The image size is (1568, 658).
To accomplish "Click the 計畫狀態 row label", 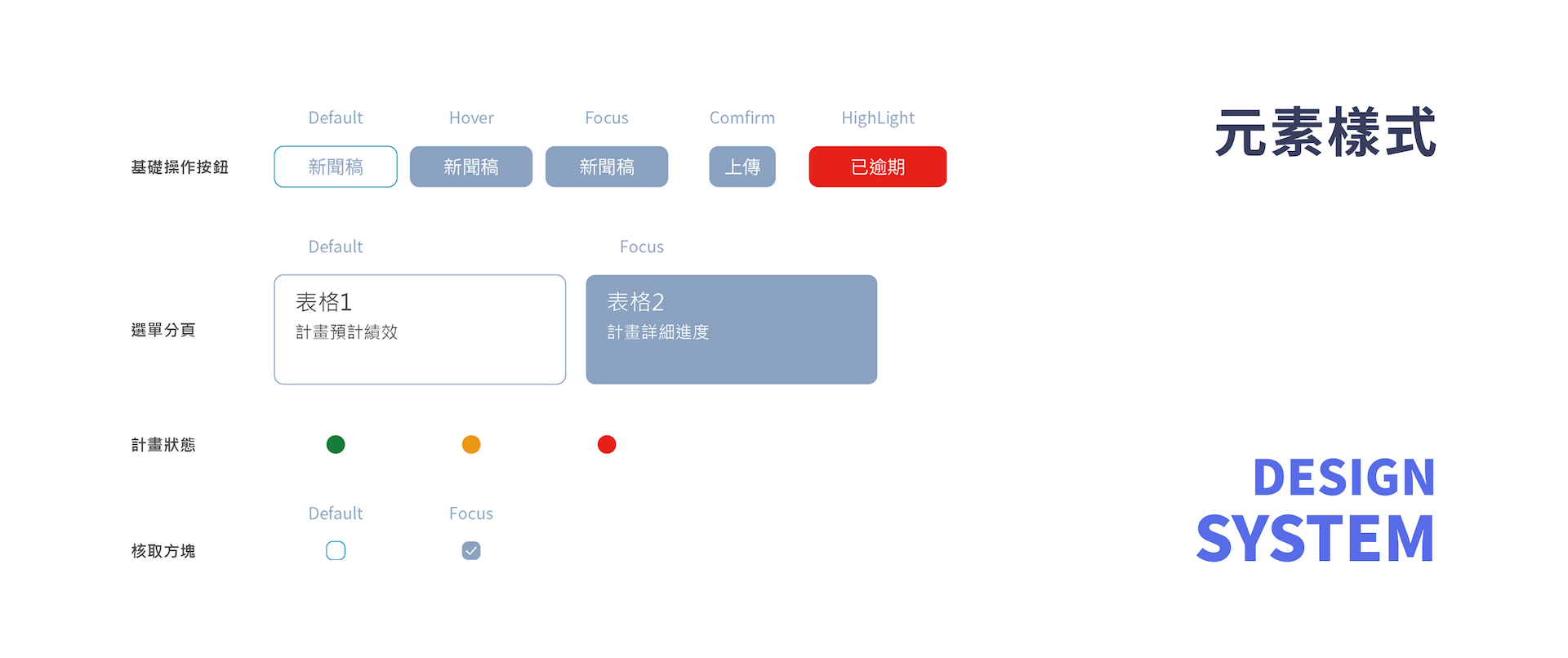I will 163,445.
